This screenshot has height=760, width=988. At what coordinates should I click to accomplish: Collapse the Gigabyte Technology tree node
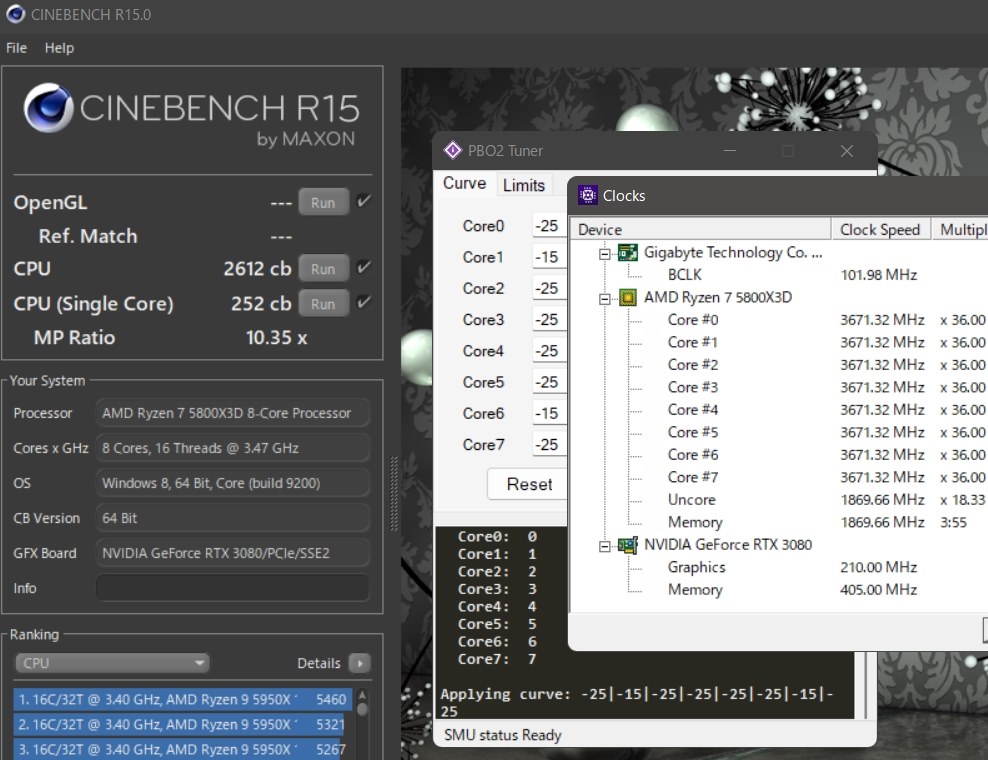click(x=605, y=254)
